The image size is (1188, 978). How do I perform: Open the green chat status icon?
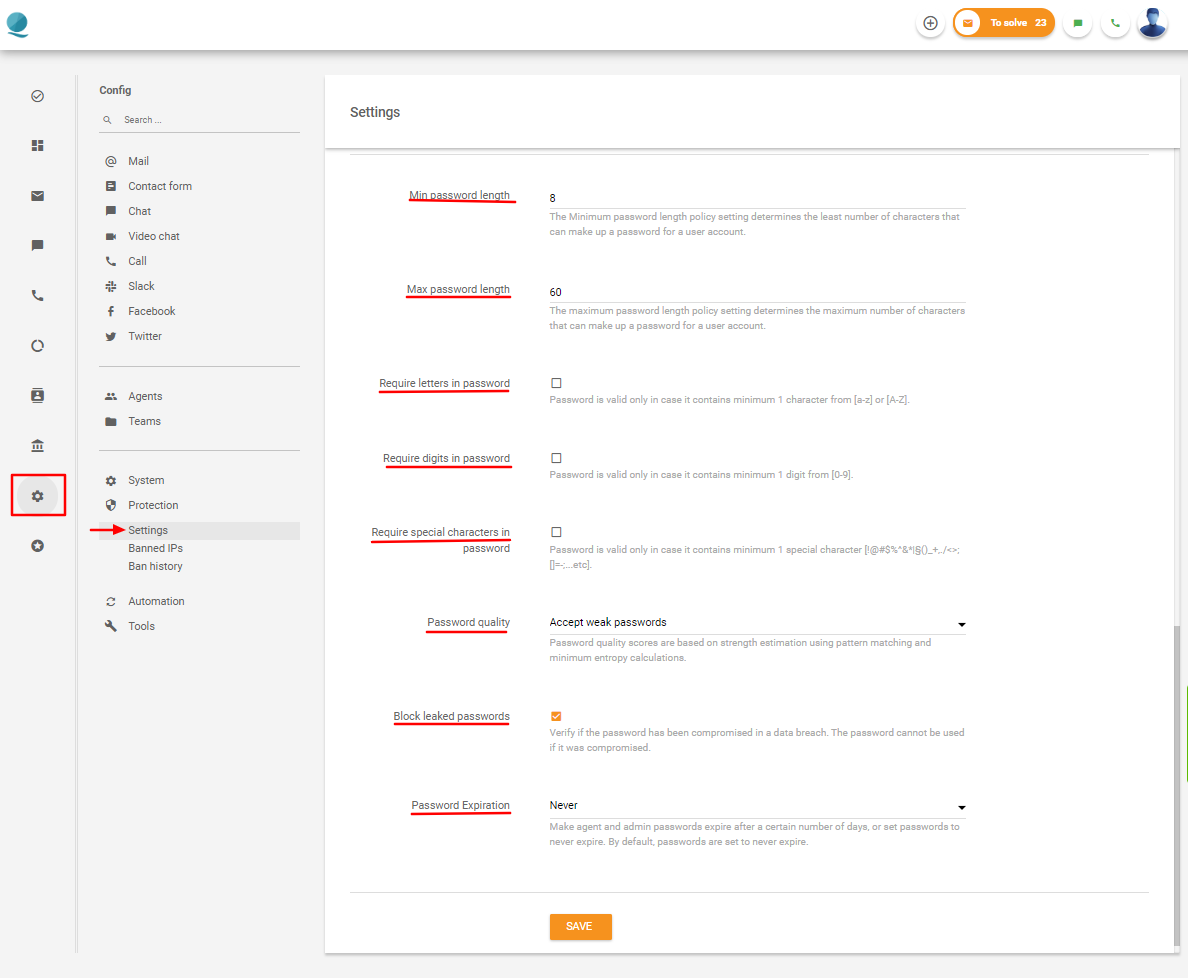click(1077, 23)
